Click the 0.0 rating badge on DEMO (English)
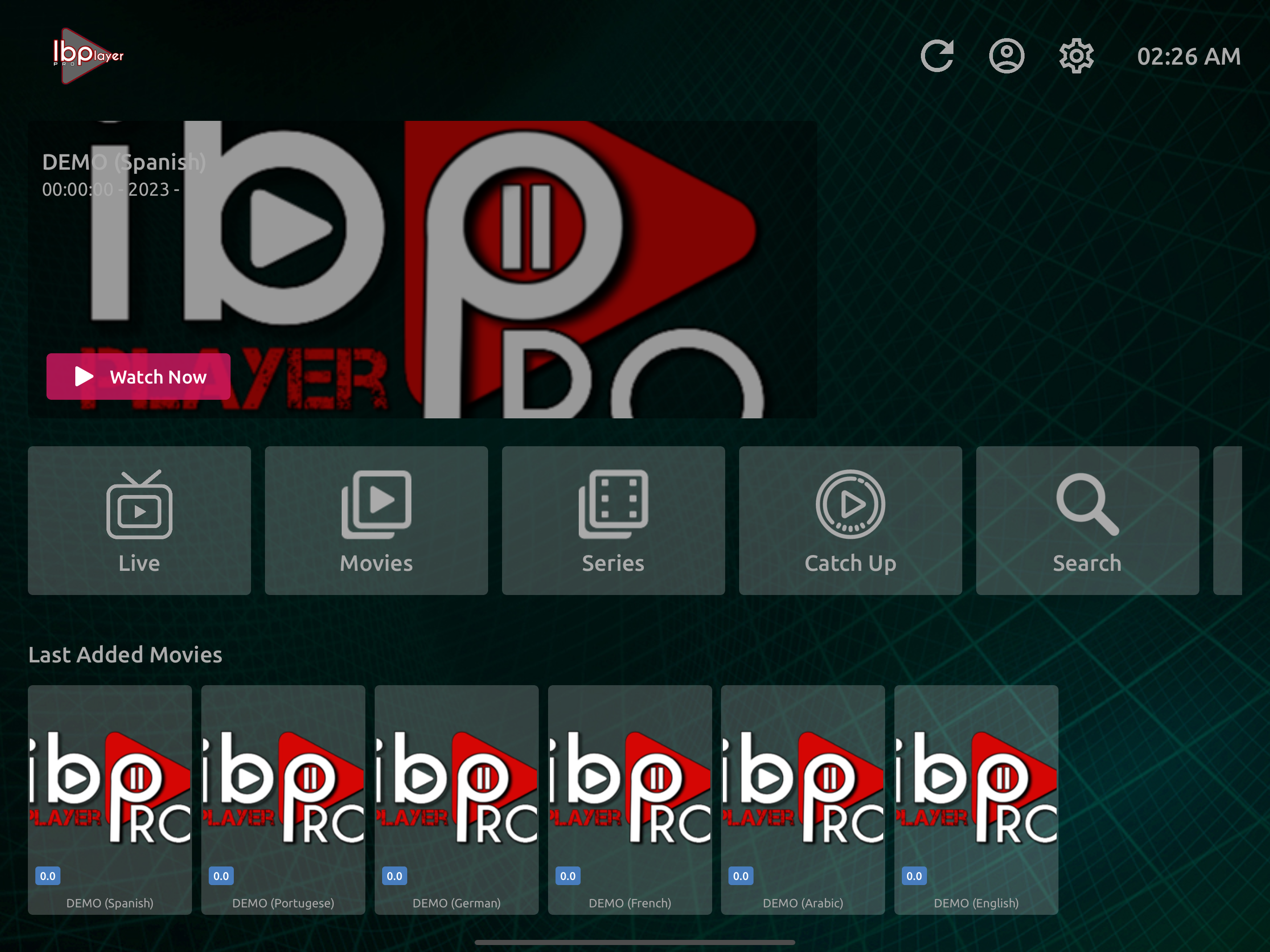Viewport: 1270px width, 952px height. pyautogui.click(x=914, y=876)
